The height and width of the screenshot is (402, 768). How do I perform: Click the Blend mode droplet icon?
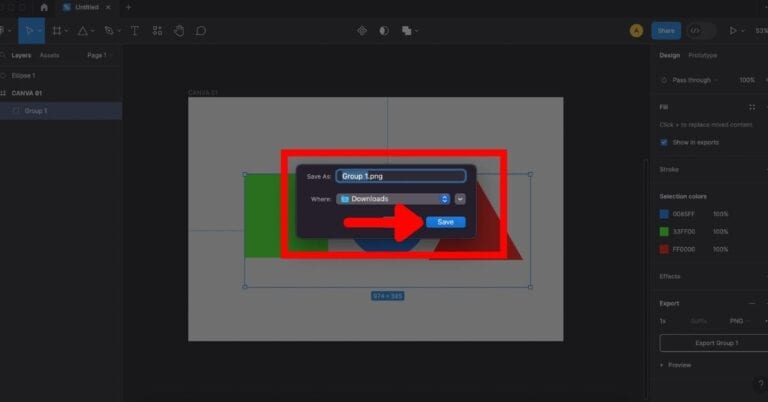pos(664,80)
